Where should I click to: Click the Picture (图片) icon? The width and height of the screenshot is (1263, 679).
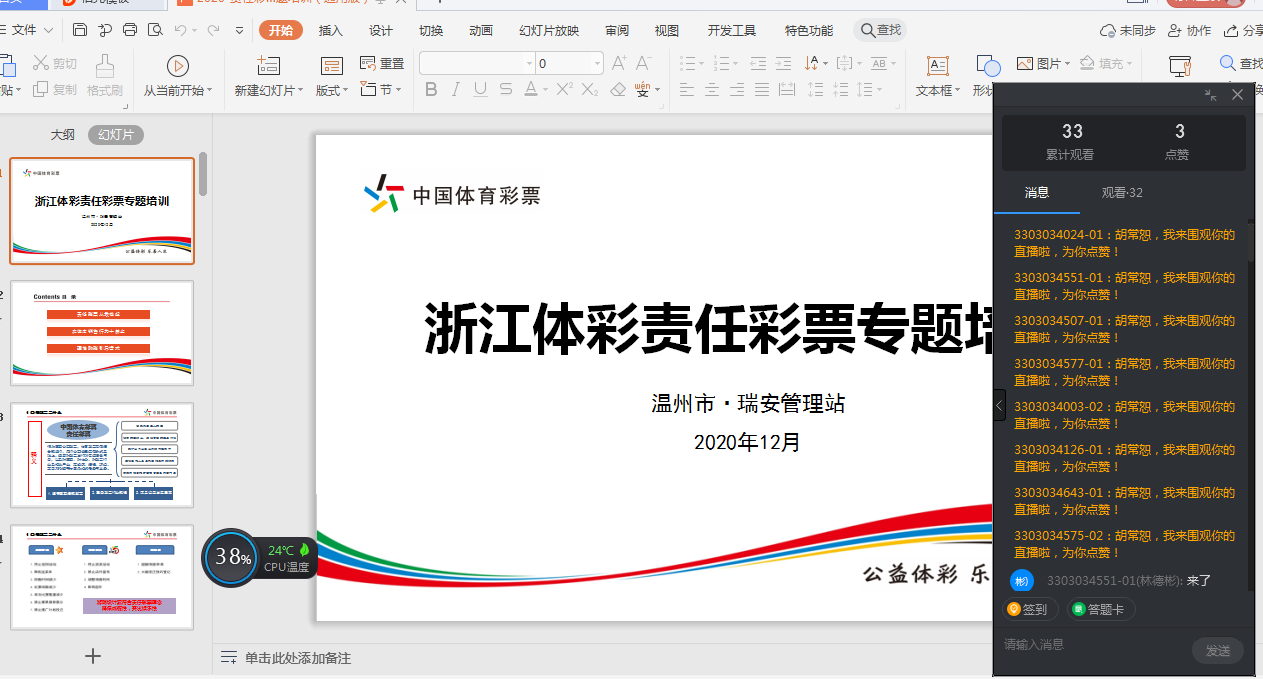click(x=1025, y=63)
